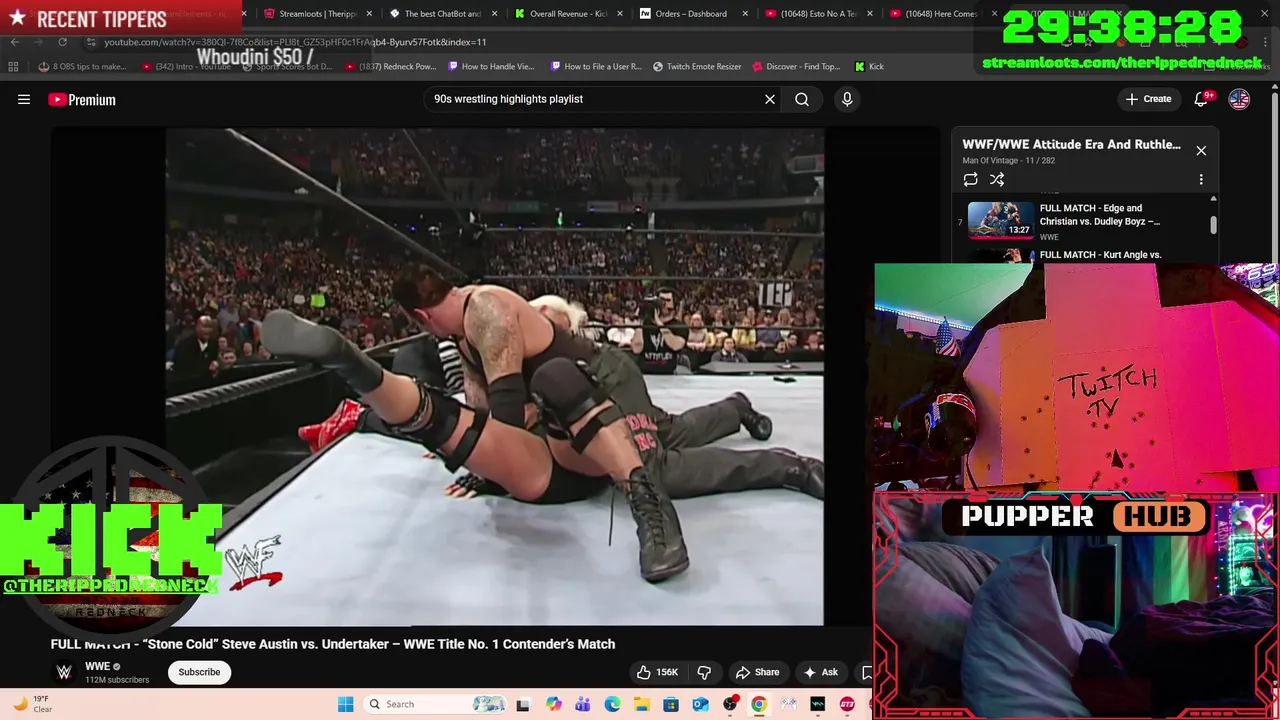Click the wrestling video player area
Screen dimensions: 1280x720
click(x=494, y=376)
